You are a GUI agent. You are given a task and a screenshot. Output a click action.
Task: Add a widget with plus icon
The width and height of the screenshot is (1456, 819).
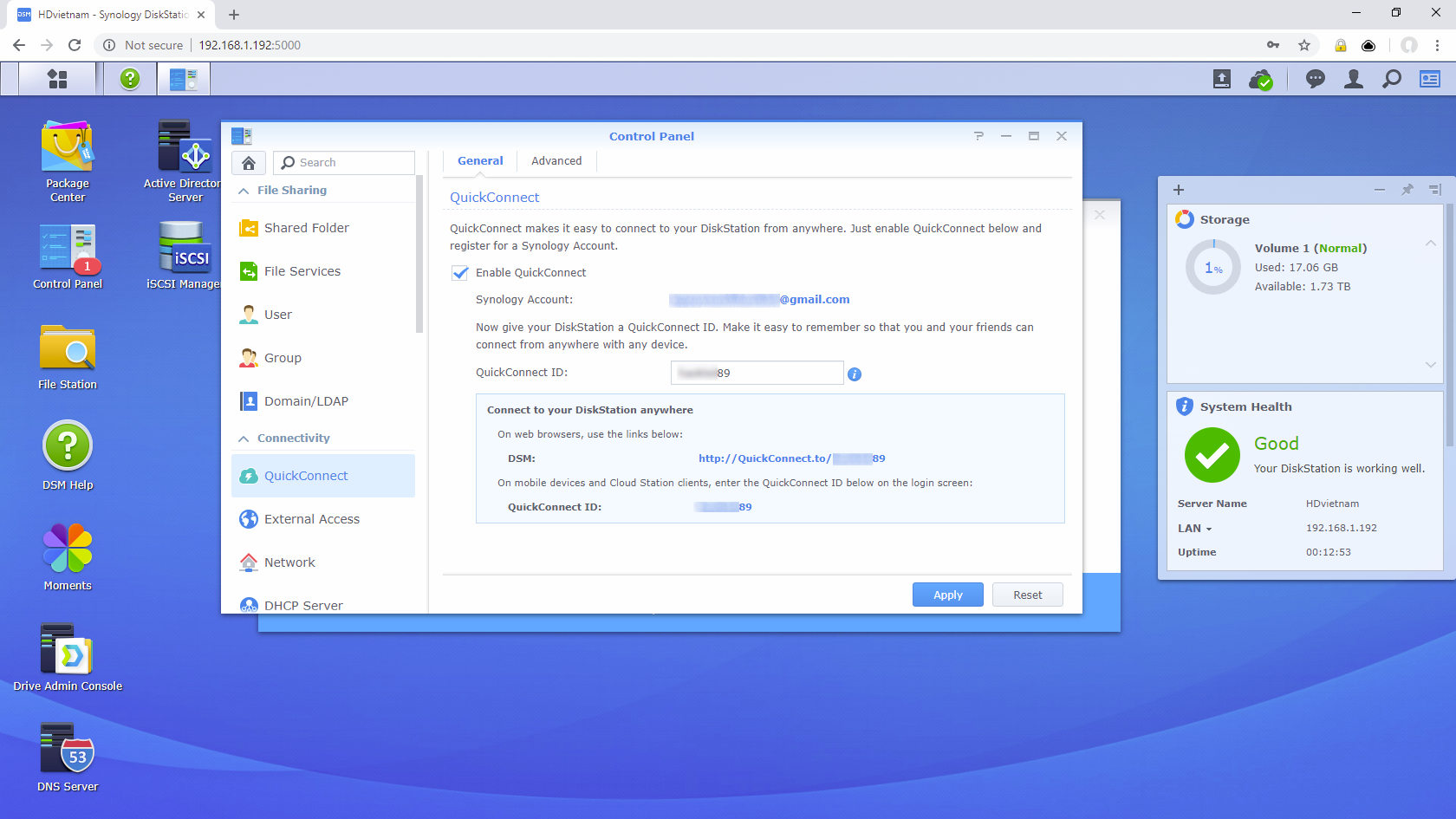[x=1179, y=190]
